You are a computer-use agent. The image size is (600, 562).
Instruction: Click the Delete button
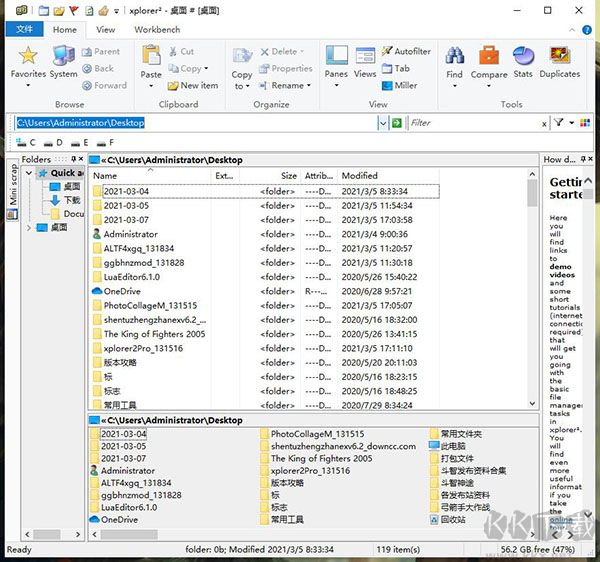(278, 52)
